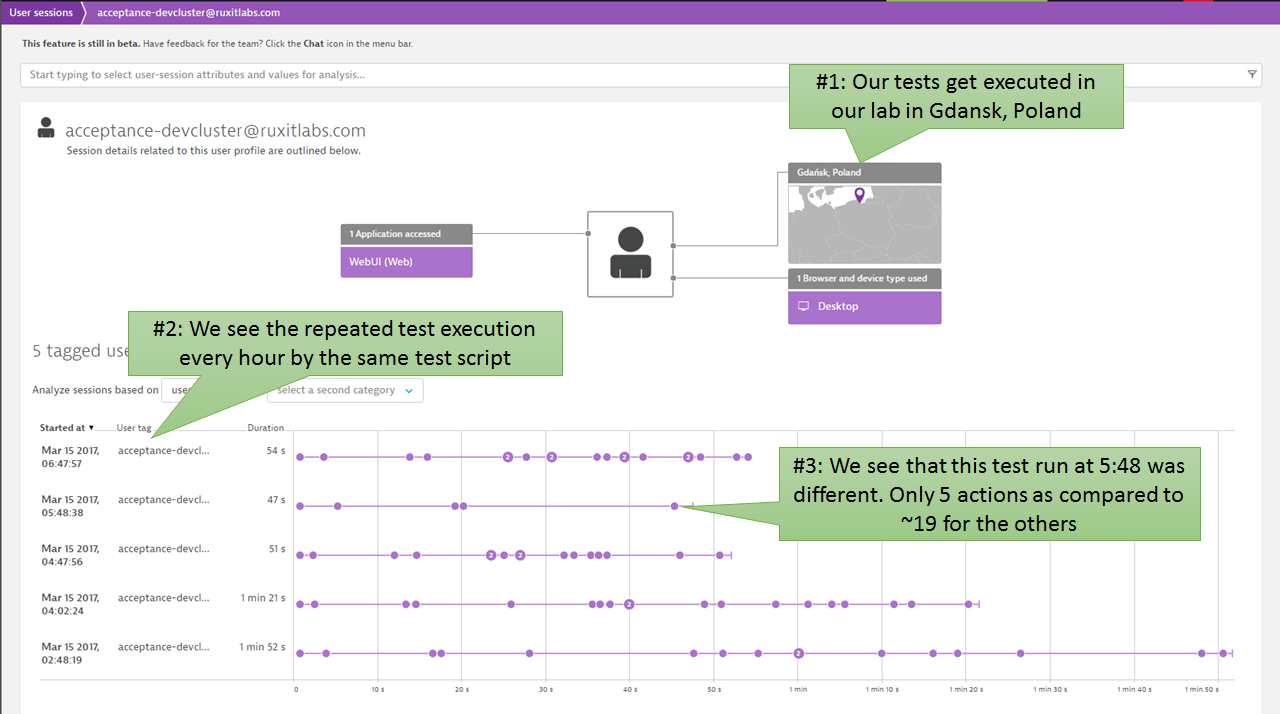Open the Gdańsk, Poland map thumbnail

(x=864, y=224)
